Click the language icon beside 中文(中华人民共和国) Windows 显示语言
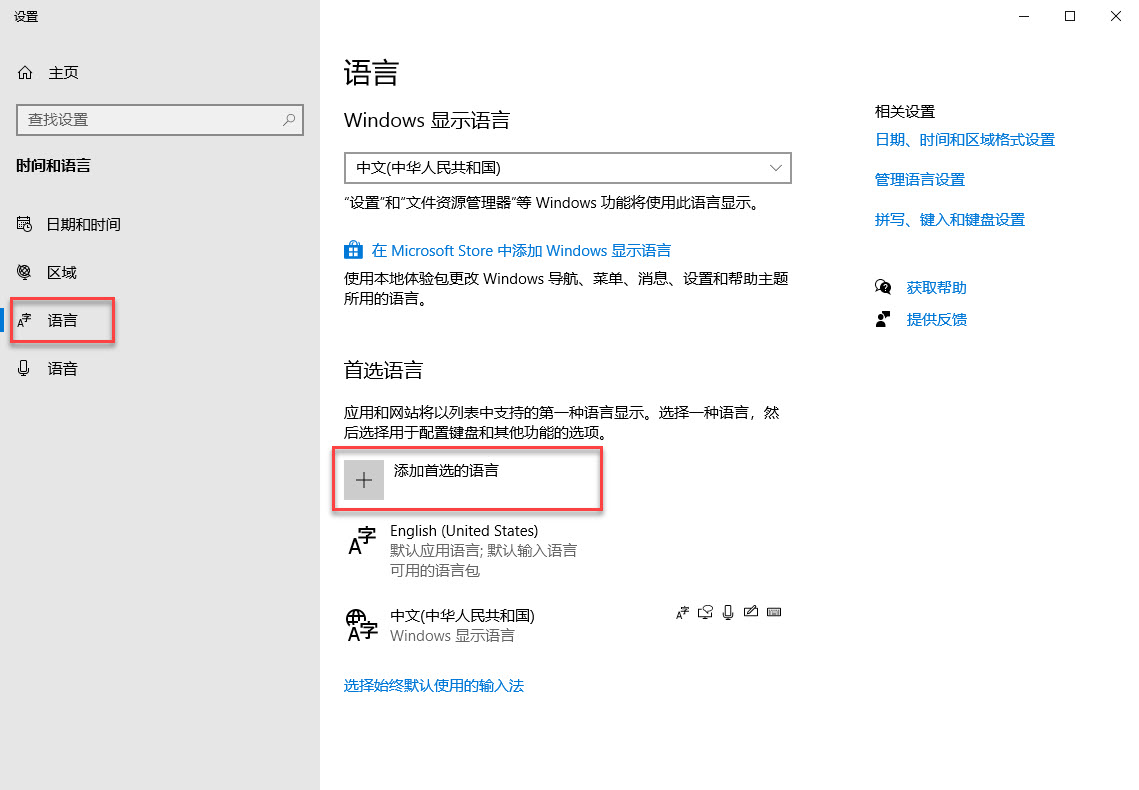 tap(362, 625)
